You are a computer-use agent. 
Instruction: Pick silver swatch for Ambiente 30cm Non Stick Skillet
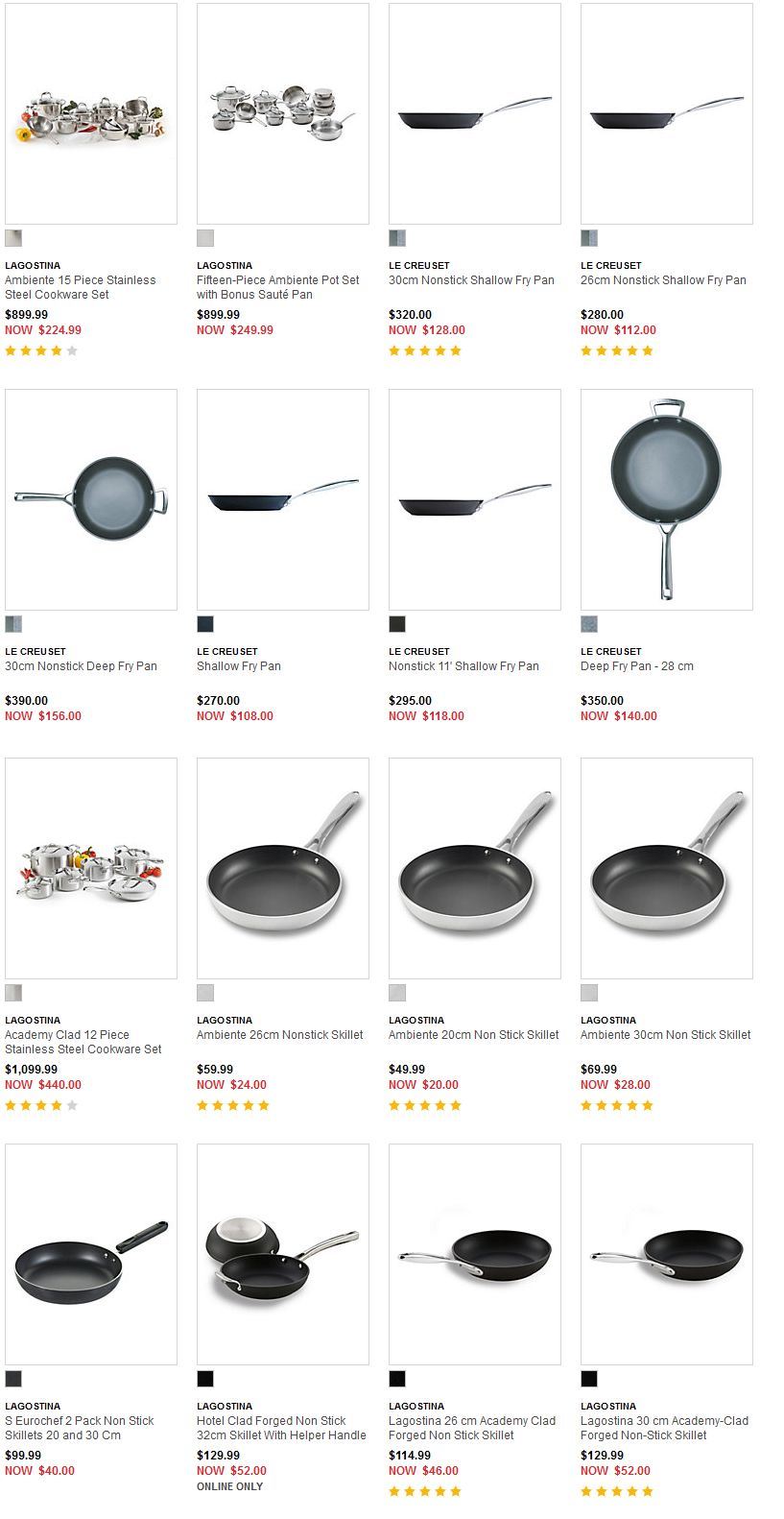[x=589, y=993]
